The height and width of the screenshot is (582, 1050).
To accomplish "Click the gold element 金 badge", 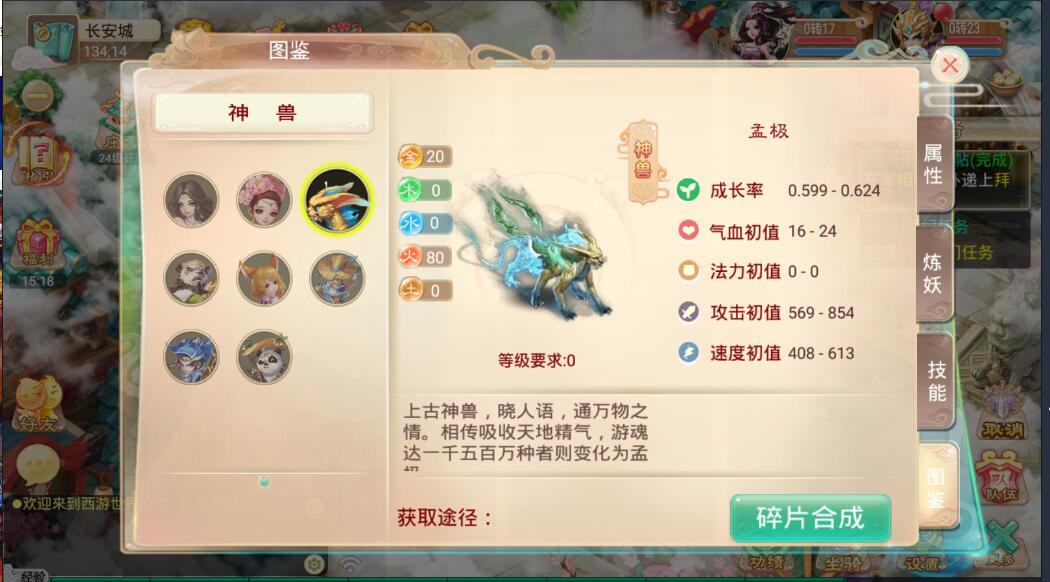I will (425, 157).
